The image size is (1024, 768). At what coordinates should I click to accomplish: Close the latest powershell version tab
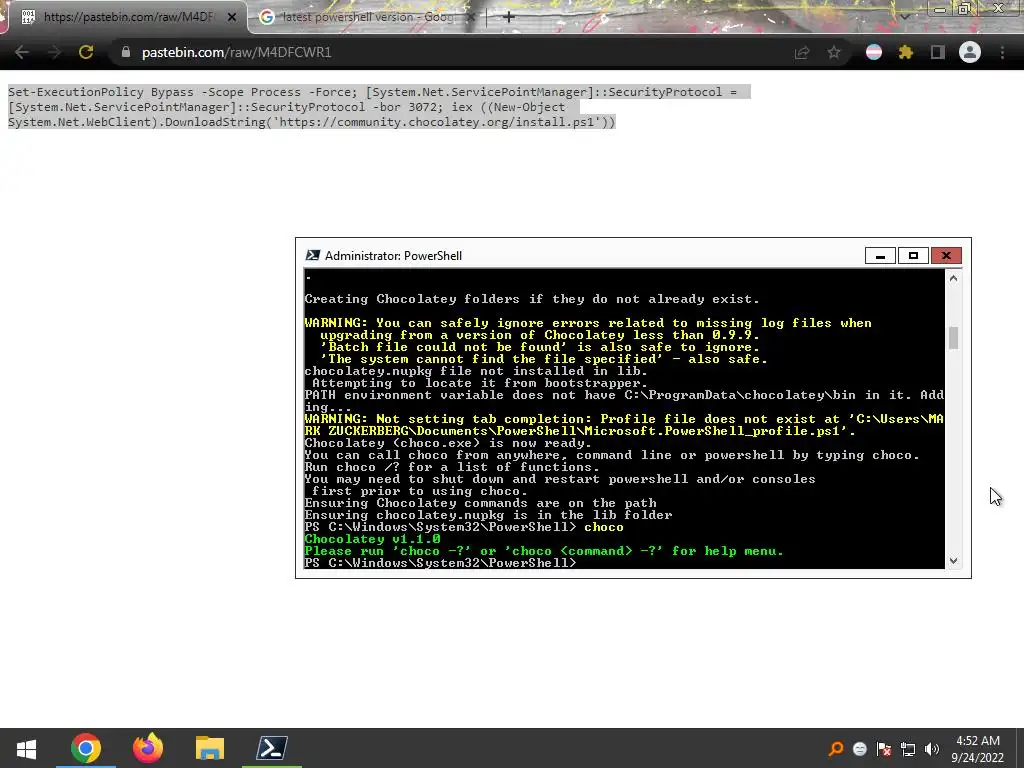470,17
